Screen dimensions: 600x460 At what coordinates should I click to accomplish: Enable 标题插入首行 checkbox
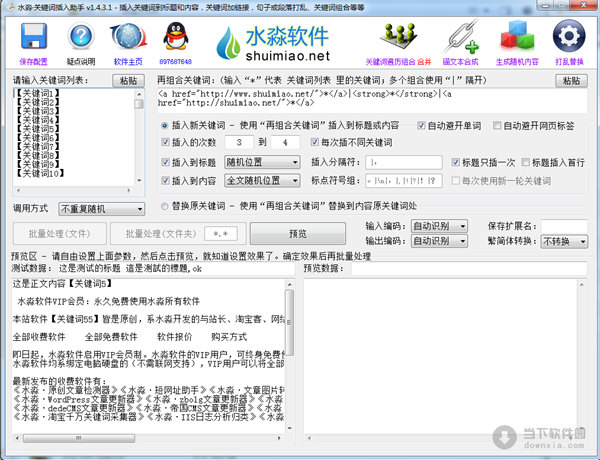tap(526, 162)
